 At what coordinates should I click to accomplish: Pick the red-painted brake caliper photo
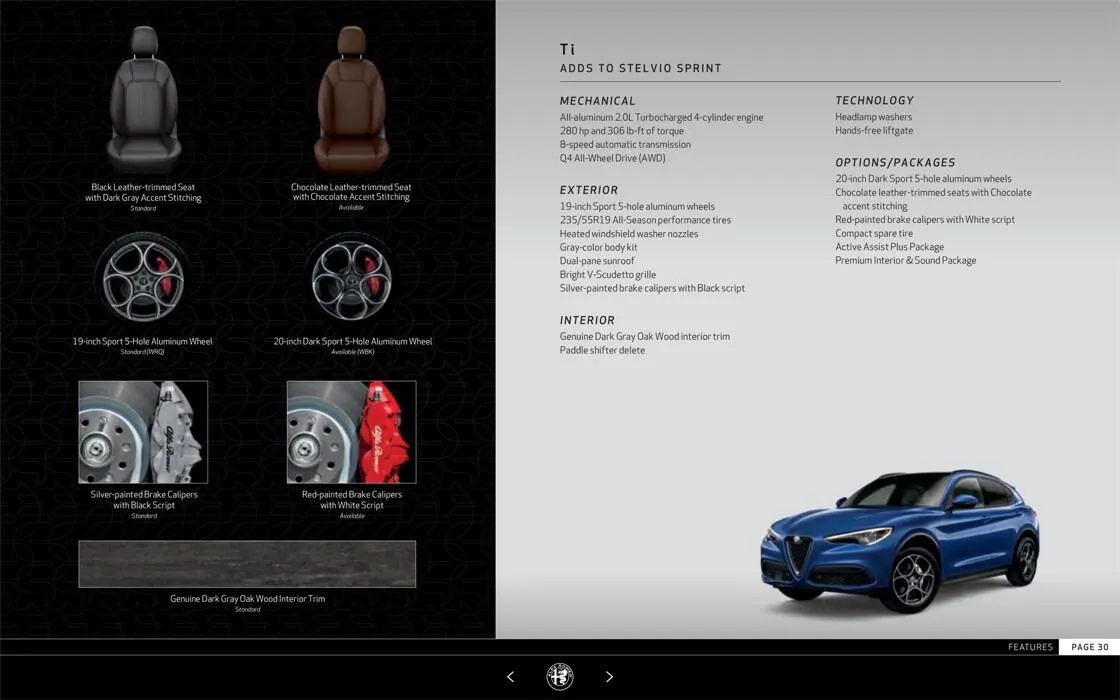(351, 432)
